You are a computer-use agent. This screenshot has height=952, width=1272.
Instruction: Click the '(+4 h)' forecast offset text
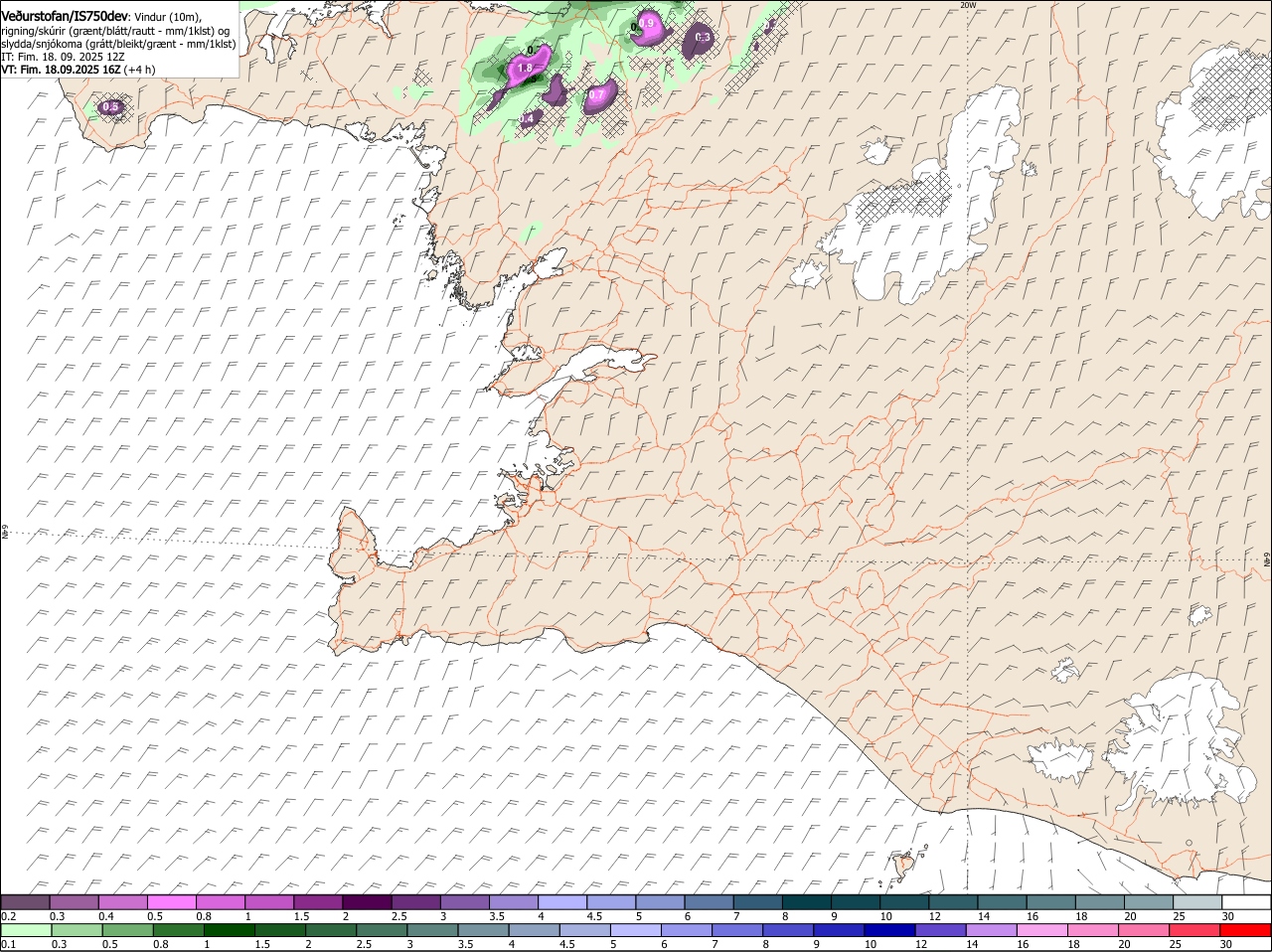coord(139,70)
